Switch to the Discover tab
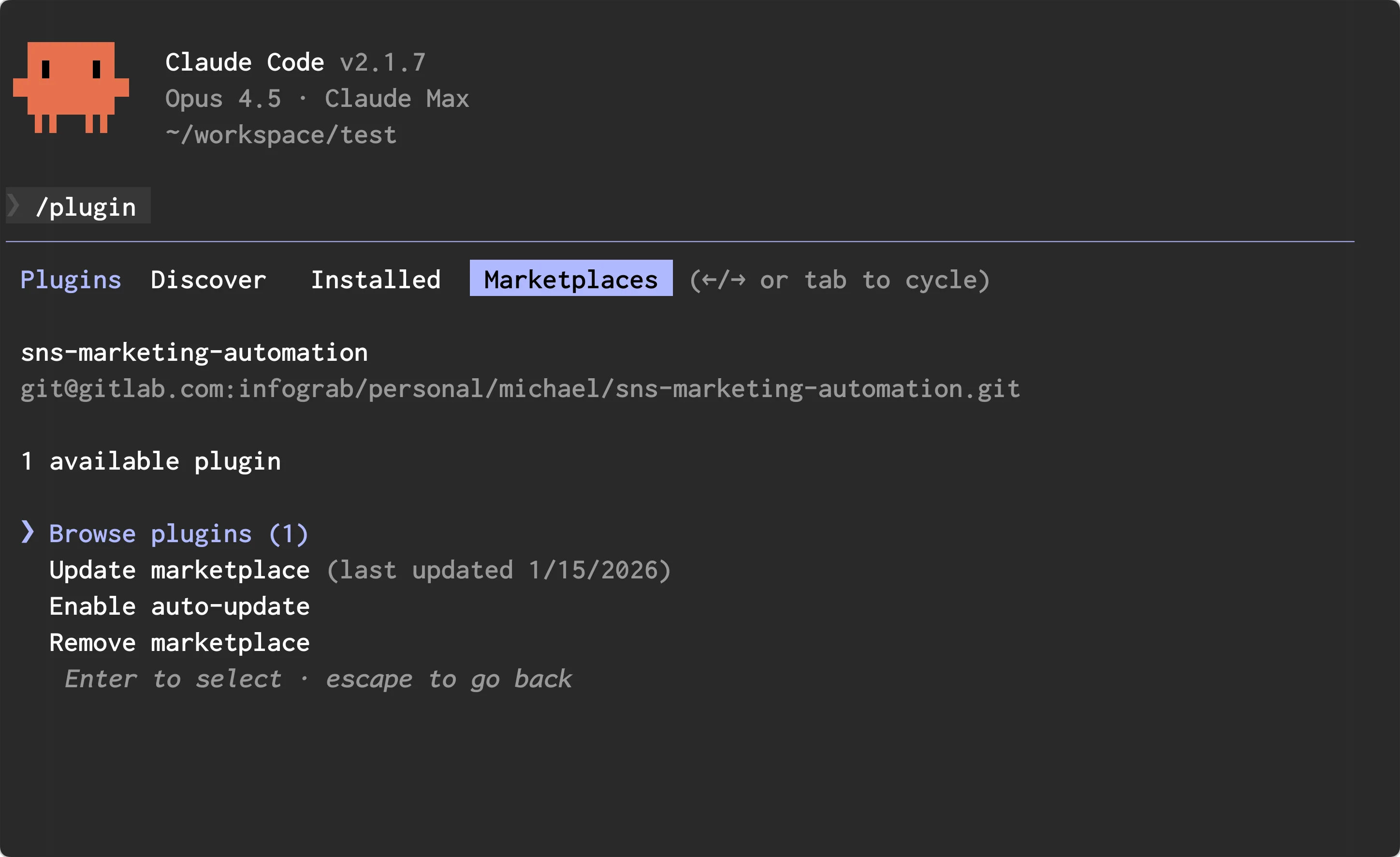1400x857 pixels. pyautogui.click(x=208, y=280)
